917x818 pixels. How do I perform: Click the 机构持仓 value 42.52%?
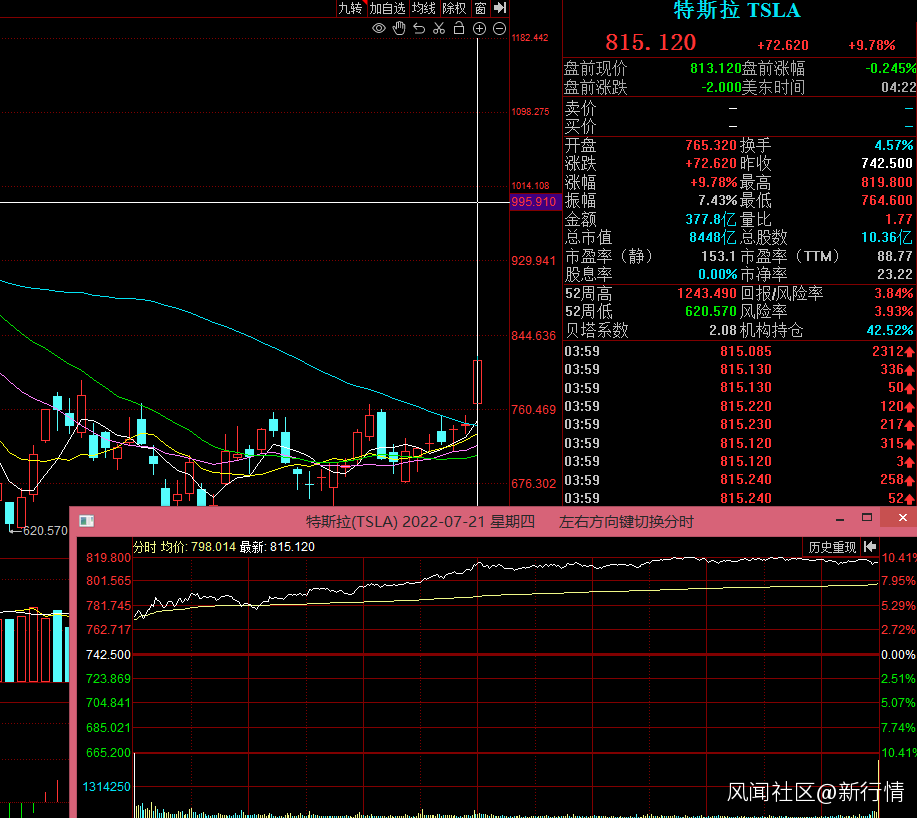tap(890, 330)
